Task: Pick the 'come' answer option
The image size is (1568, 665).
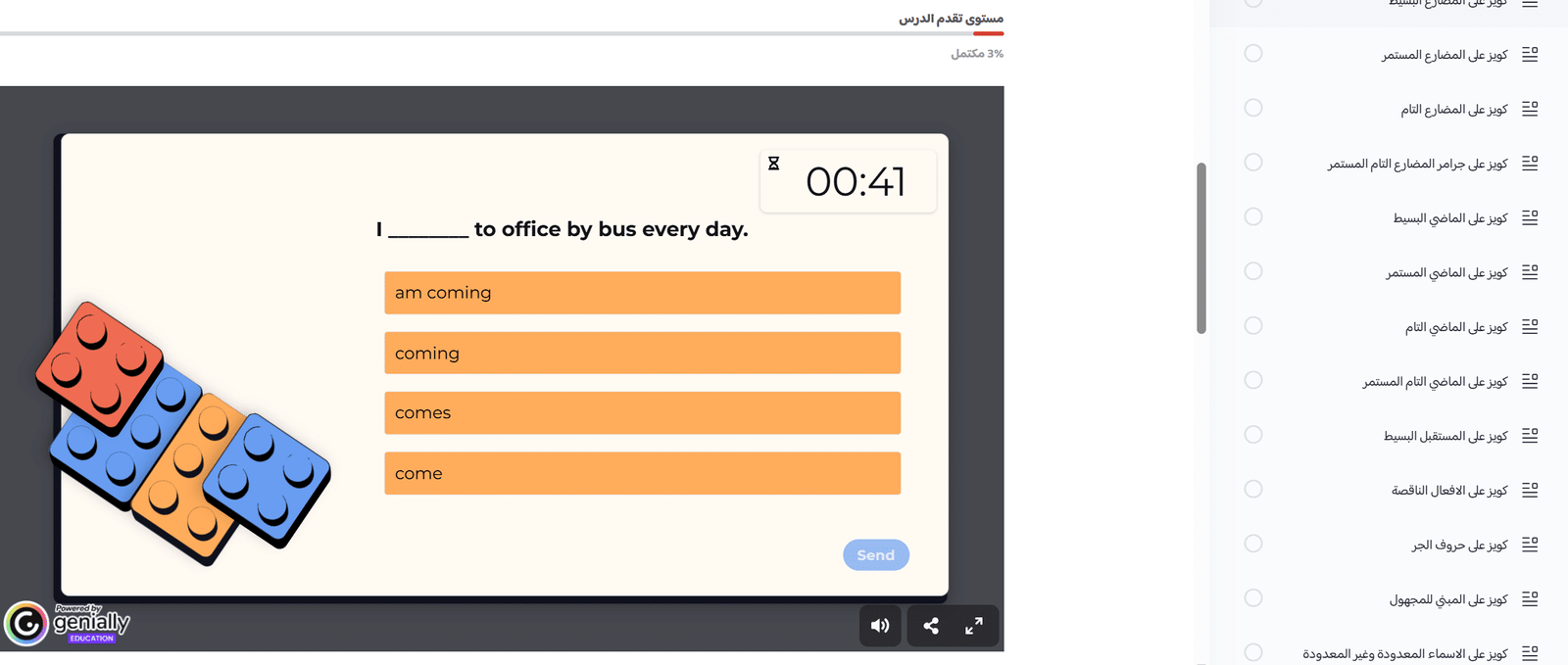Action: coord(642,473)
